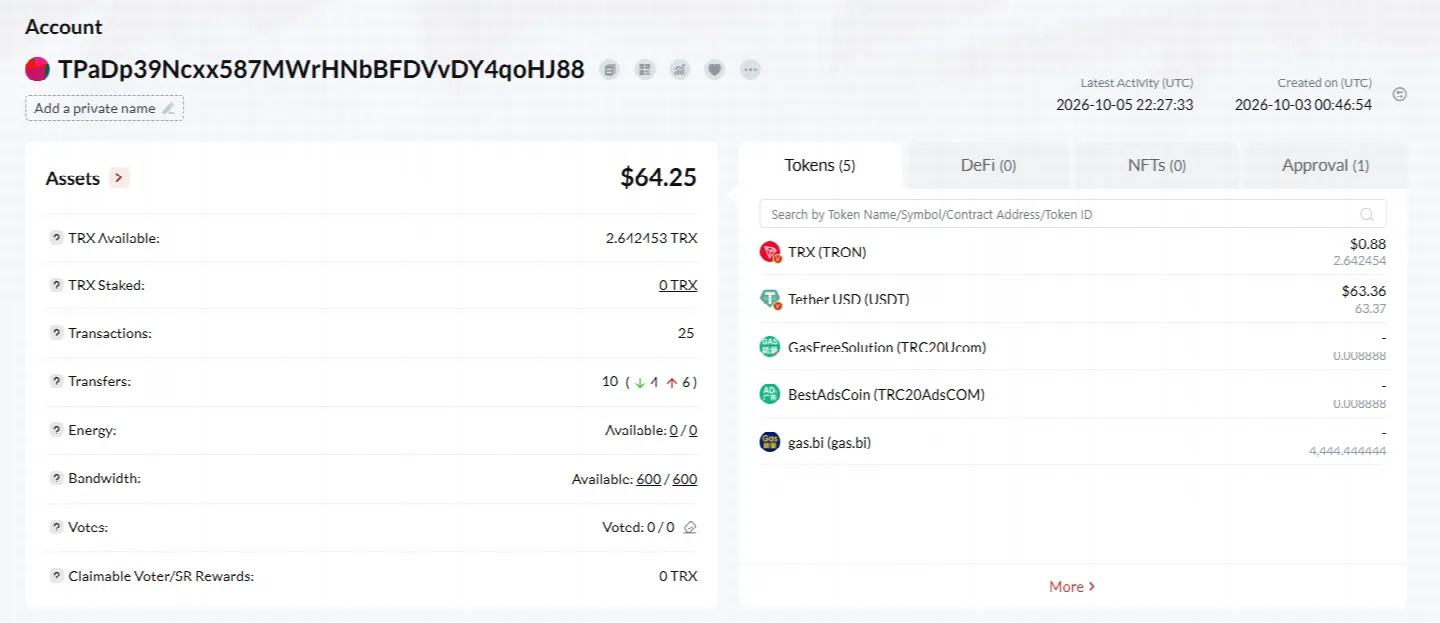Open the account analytics chart icon
1440x623 pixels.
coord(680,69)
